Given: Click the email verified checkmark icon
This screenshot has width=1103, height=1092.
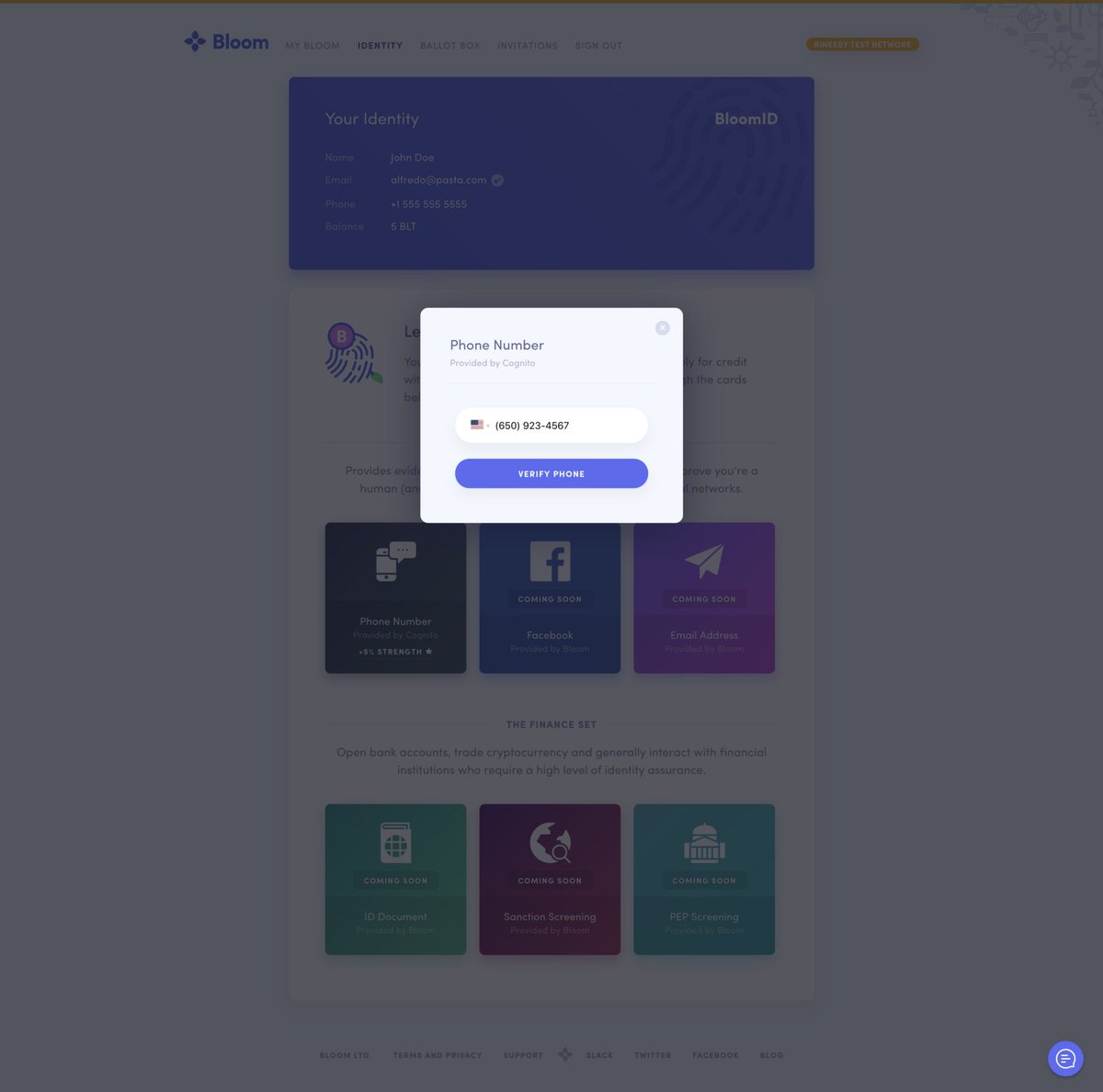Looking at the screenshot, I should coord(497,180).
